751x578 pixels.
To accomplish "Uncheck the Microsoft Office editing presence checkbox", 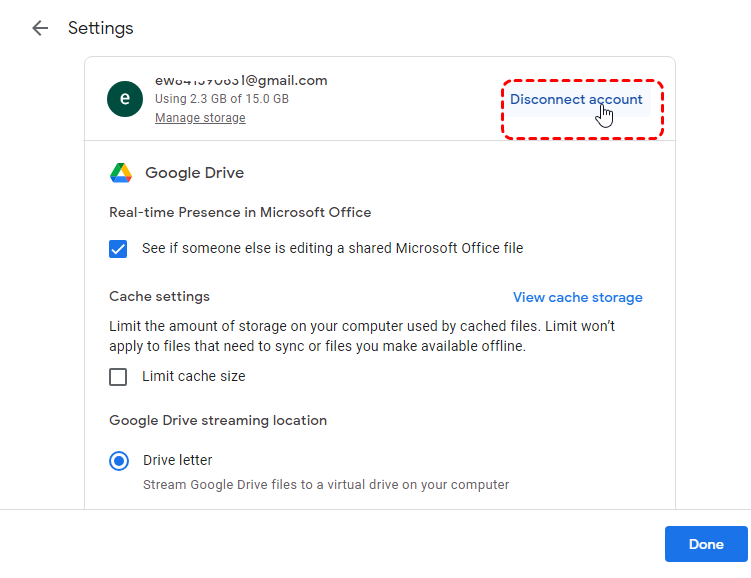I will point(119,249).
